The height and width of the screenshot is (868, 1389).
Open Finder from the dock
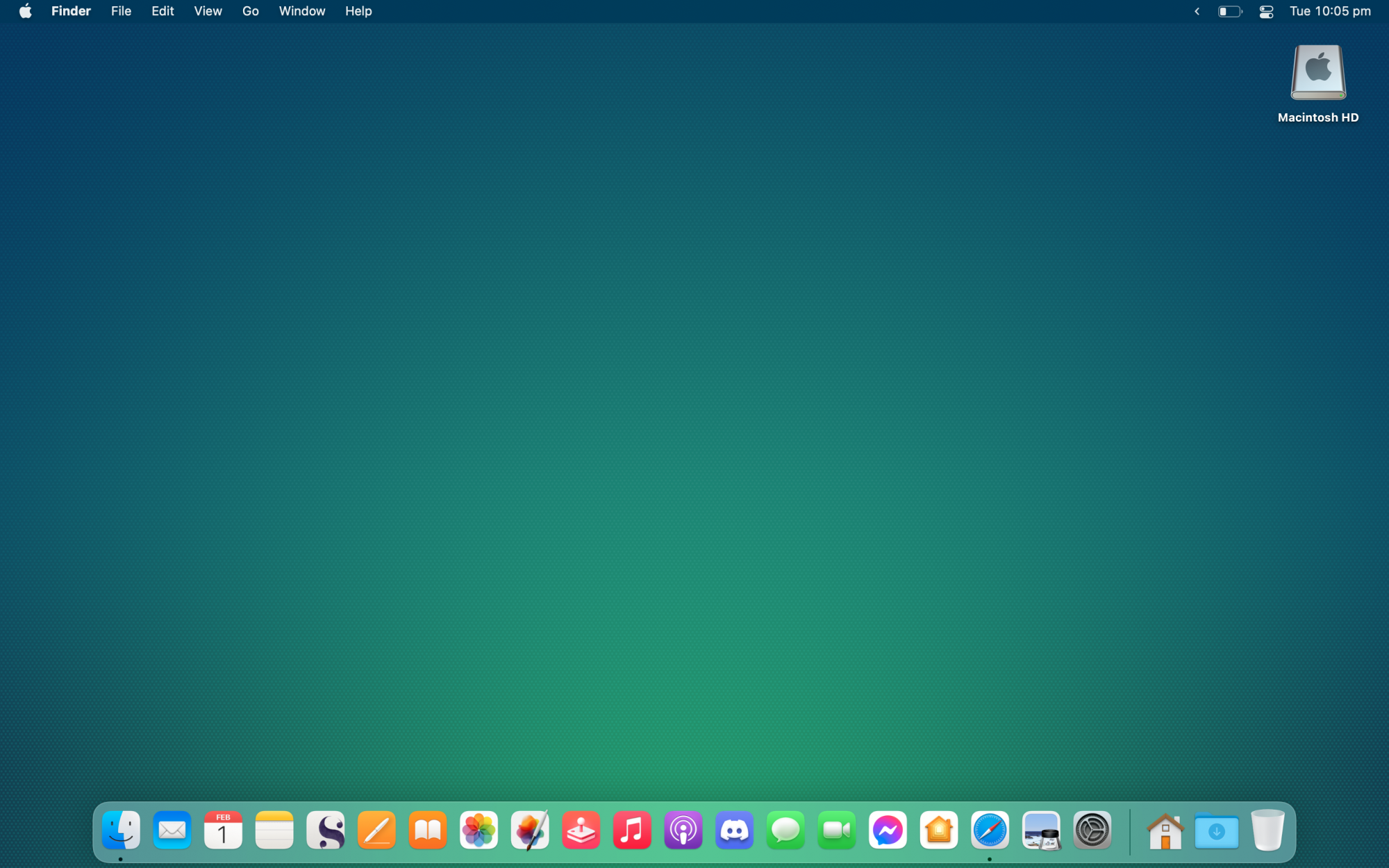coord(121,830)
